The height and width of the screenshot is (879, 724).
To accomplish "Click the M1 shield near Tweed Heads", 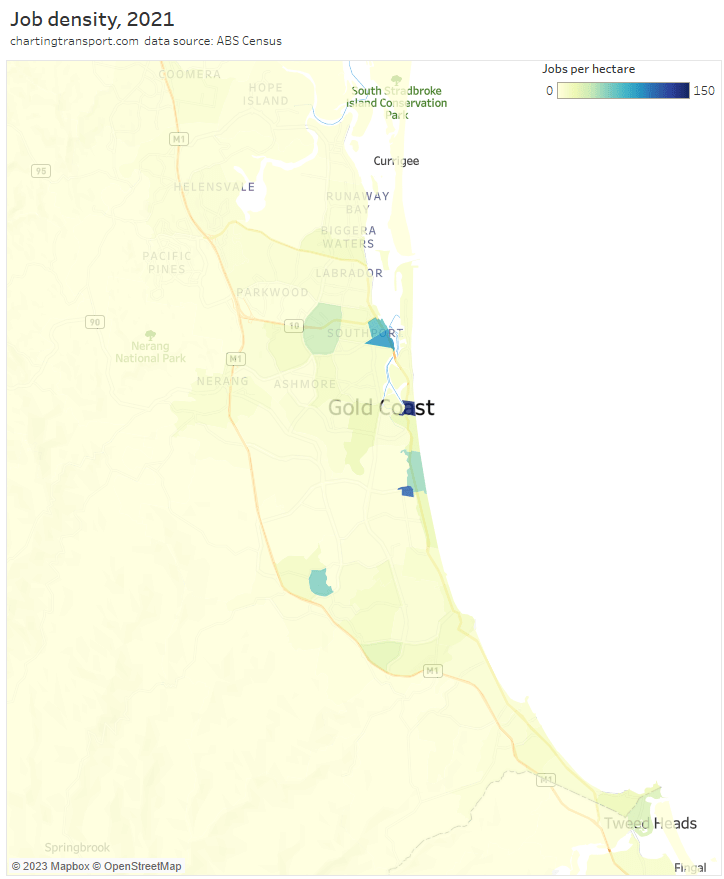I will pyautogui.click(x=546, y=779).
